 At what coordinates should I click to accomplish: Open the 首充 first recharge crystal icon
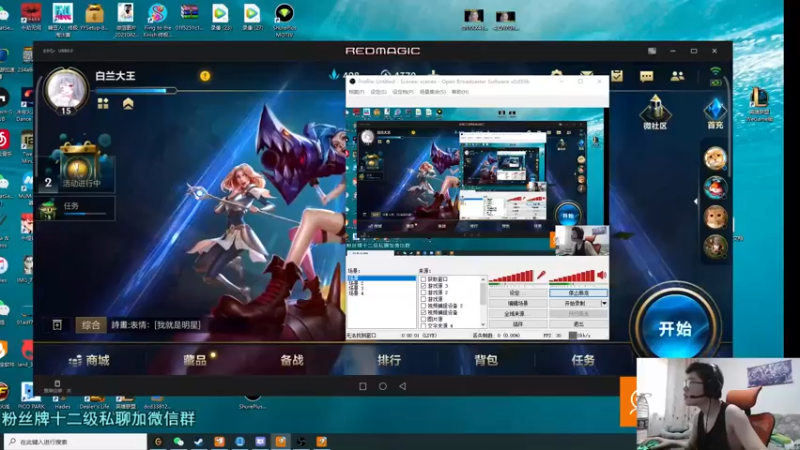point(715,113)
